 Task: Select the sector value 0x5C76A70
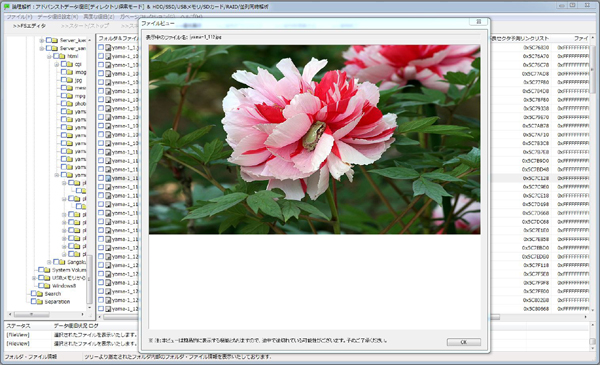(536, 56)
